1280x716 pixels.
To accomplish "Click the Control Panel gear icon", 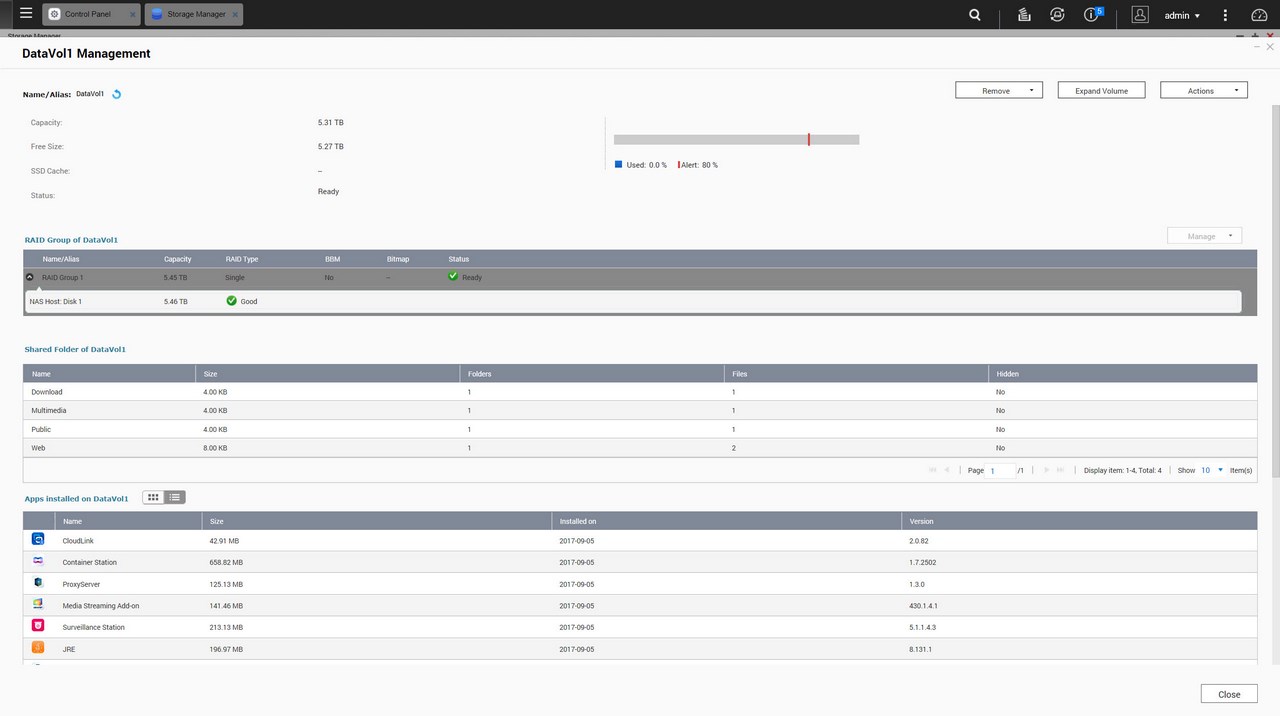I will (56, 15).
